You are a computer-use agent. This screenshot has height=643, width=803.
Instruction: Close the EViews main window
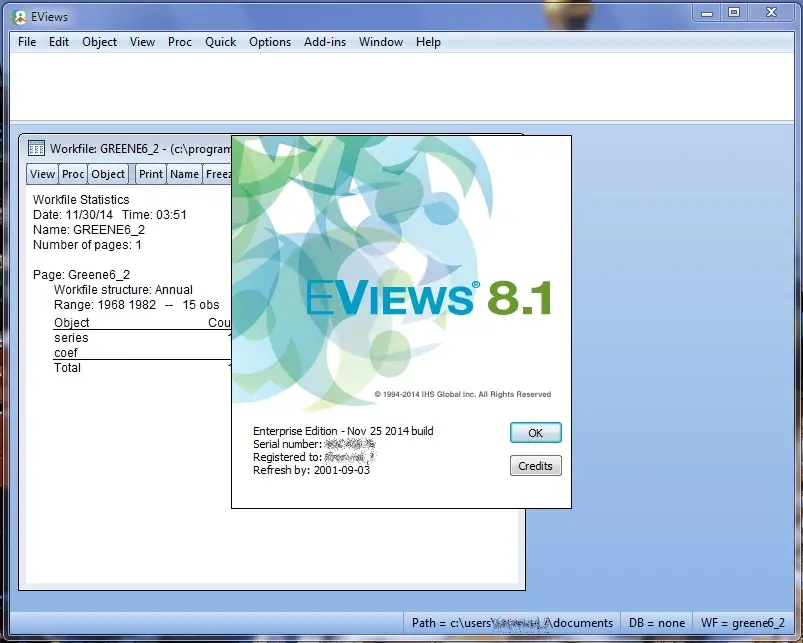771,13
